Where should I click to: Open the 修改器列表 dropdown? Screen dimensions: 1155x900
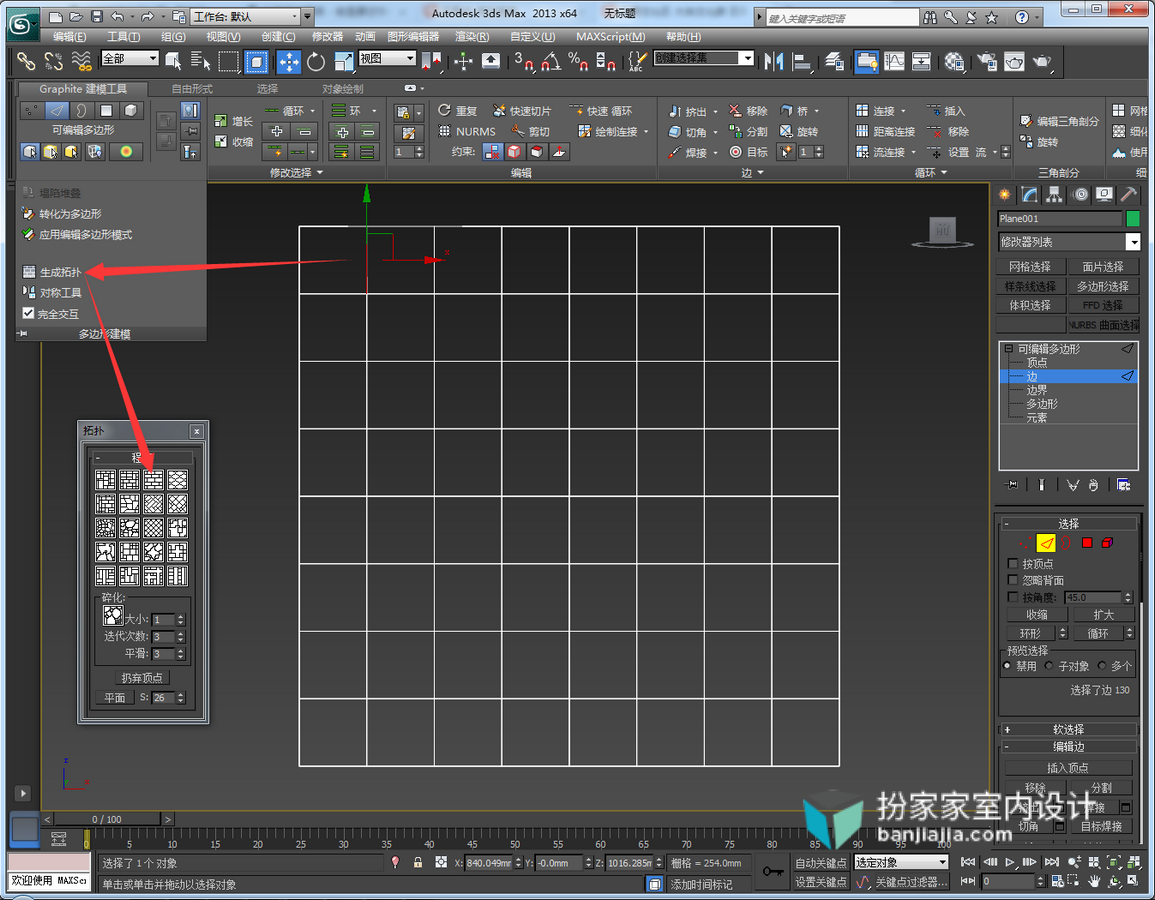[1069, 242]
